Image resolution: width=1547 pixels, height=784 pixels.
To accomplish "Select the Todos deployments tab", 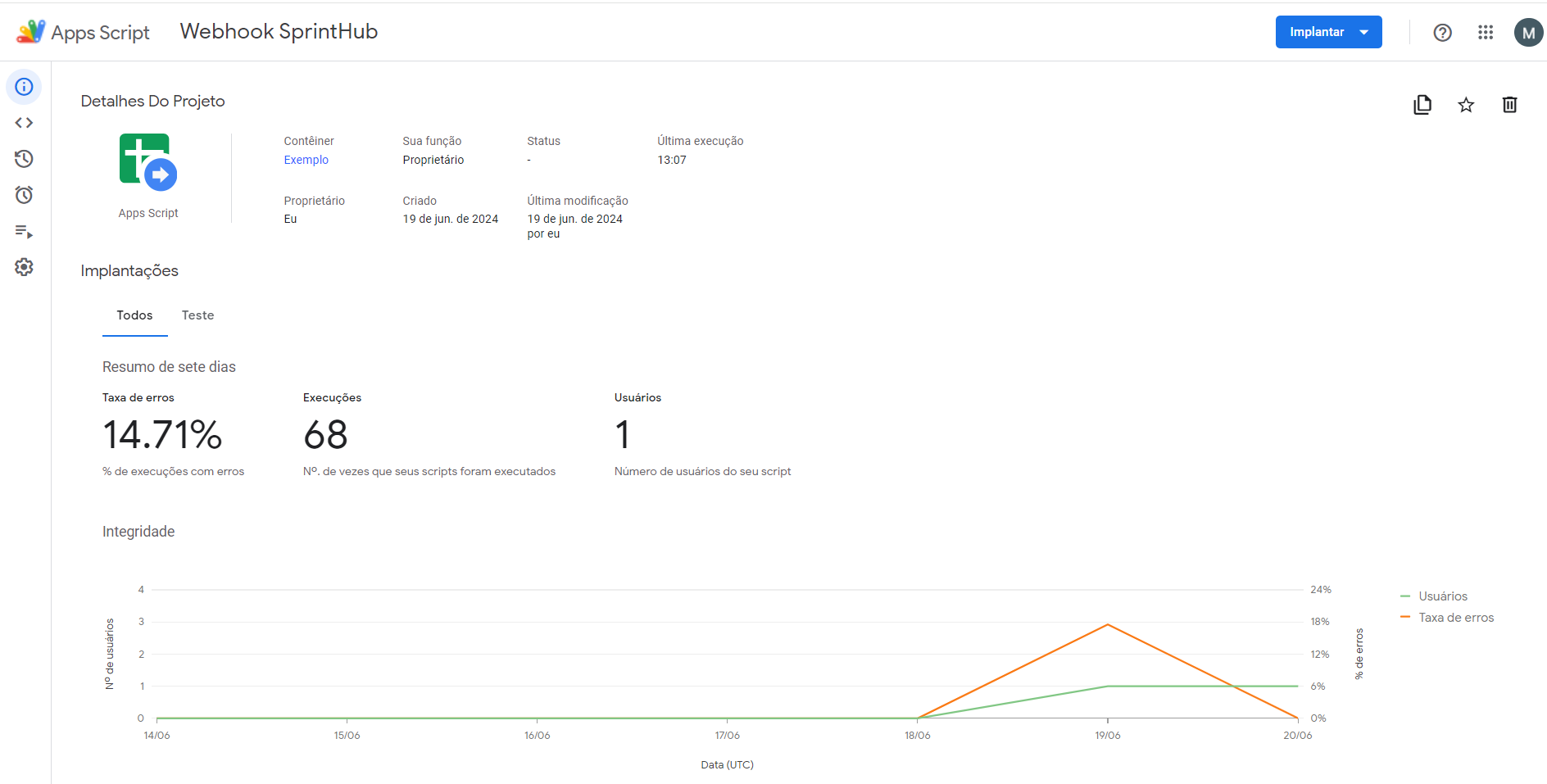I will (x=134, y=315).
